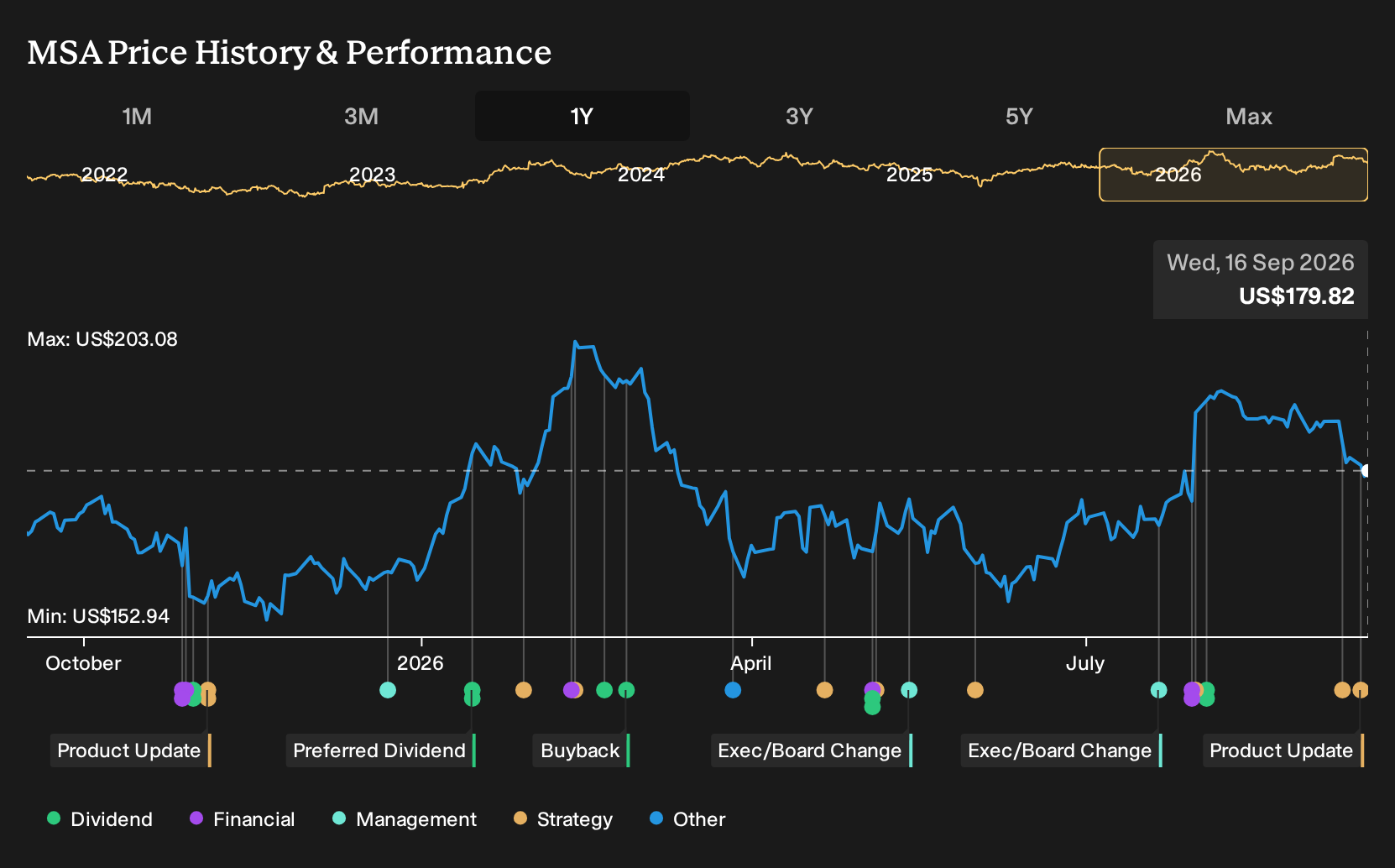Viewport: 1395px width, 868px height.
Task: Toggle the Strategy legend filter
Action: pos(563,819)
